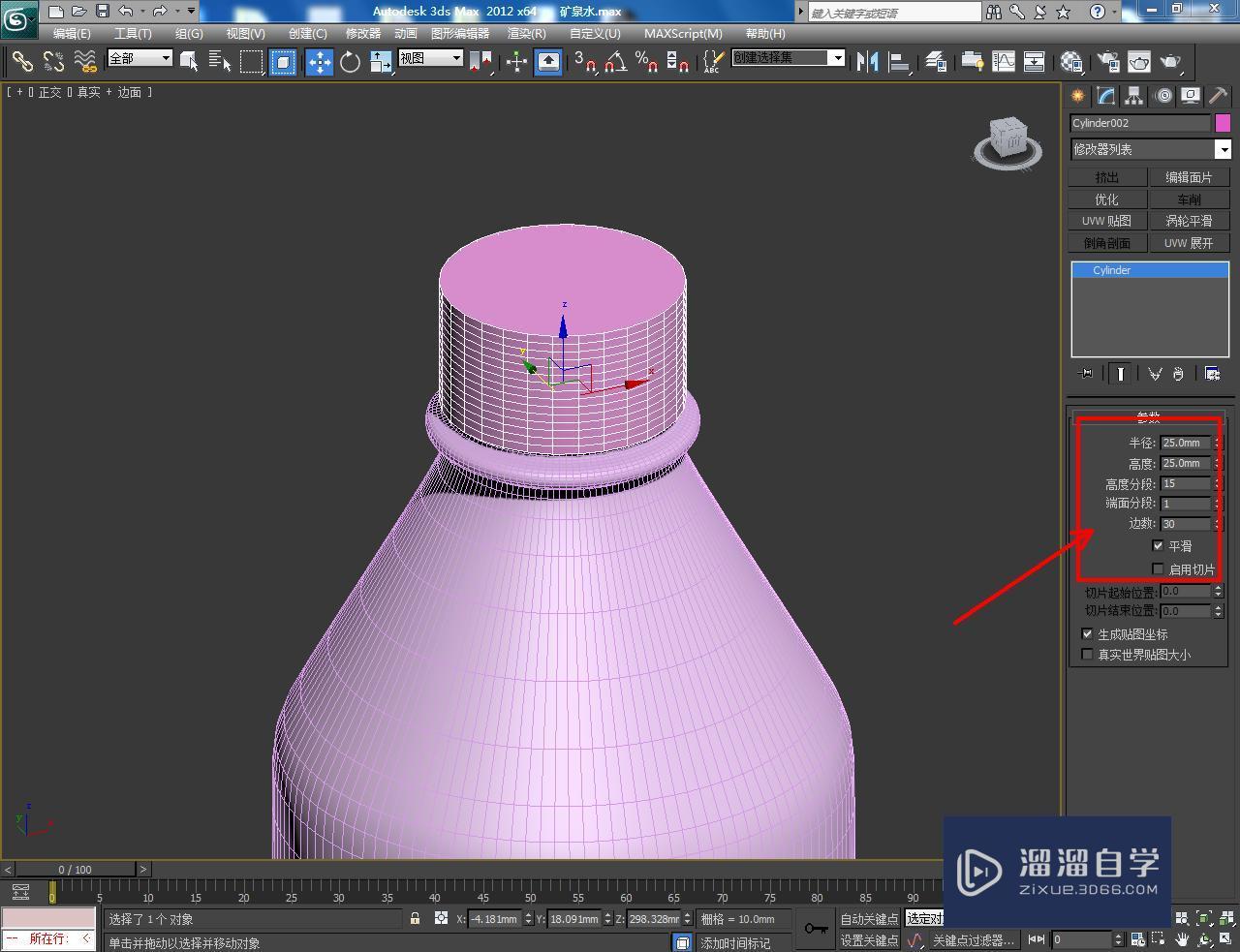
Task: Click the Bind to Space Warp icon
Action: pyautogui.click(x=85, y=62)
